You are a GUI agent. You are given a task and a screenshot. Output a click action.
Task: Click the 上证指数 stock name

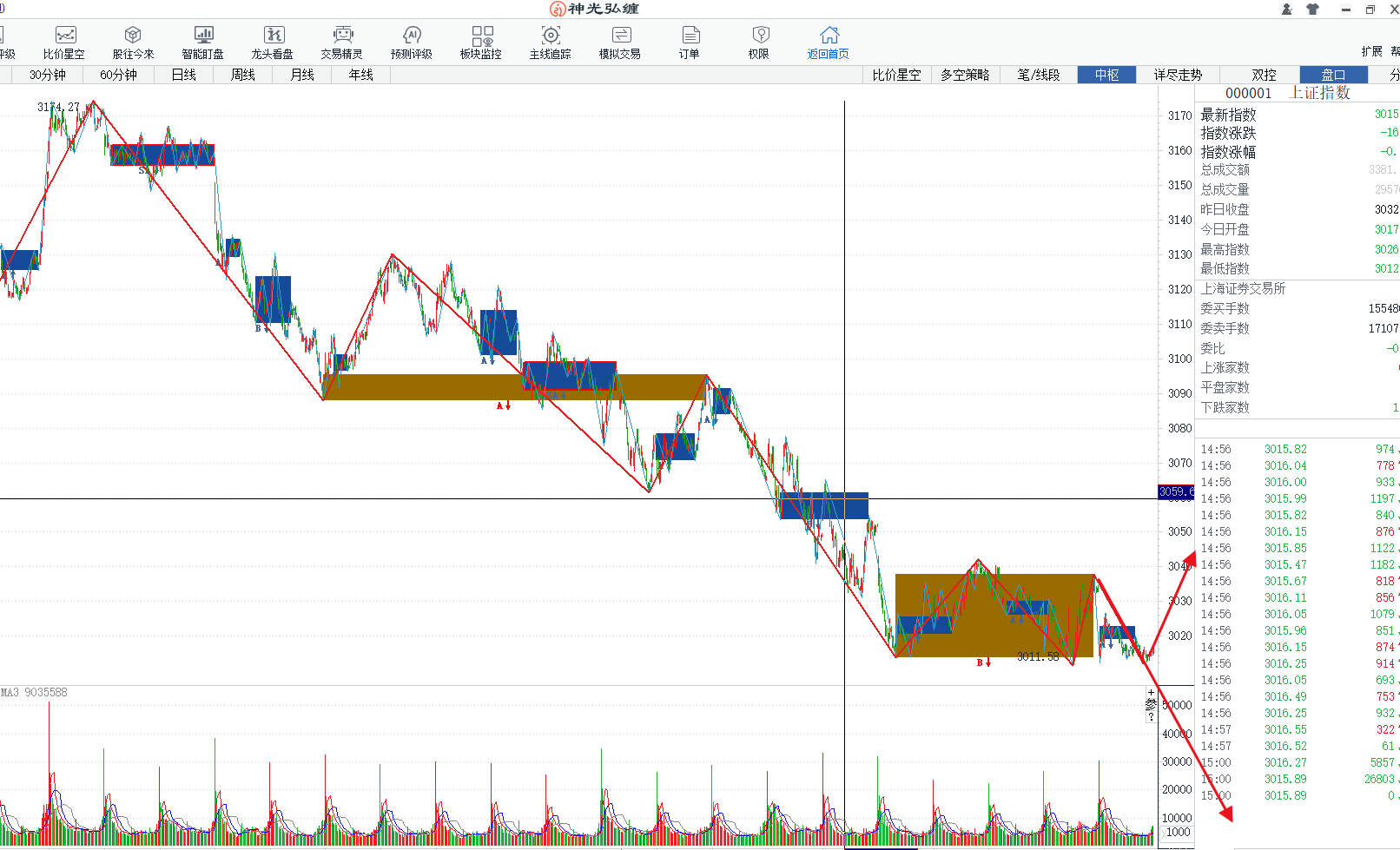click(x=1320, y=92)
